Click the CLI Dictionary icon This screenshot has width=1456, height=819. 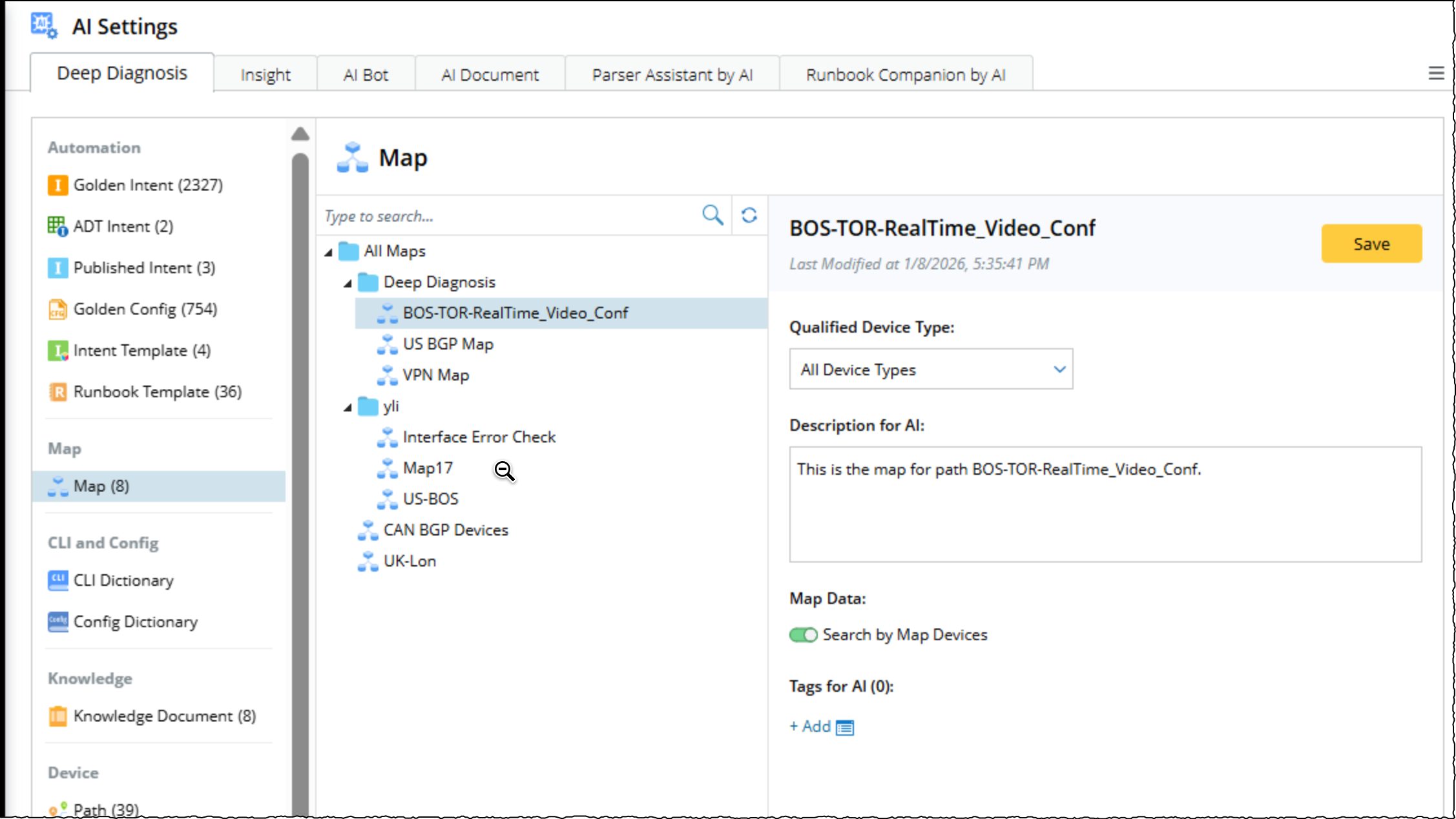tap(57, 580)
